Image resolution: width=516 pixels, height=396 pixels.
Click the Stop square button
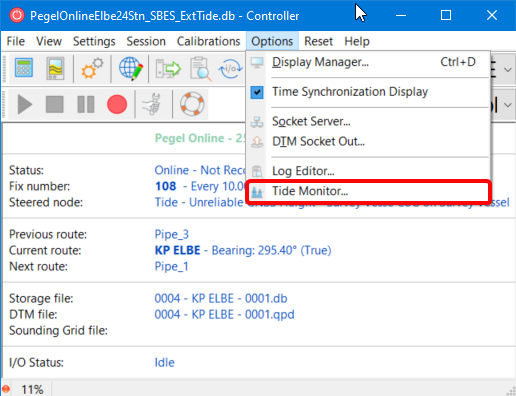(x=55, y=104)
